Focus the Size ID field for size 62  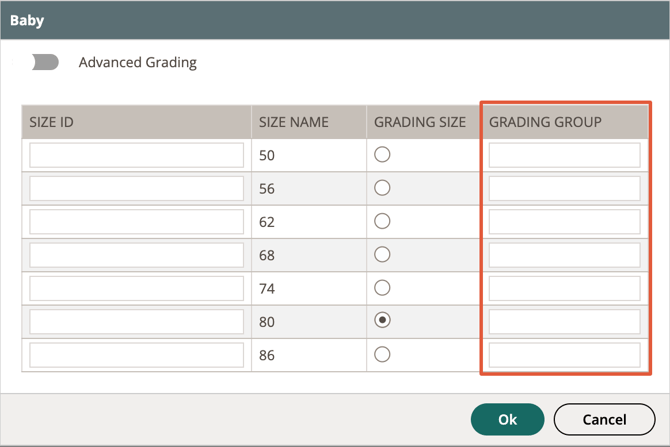(x=136, y=222)
